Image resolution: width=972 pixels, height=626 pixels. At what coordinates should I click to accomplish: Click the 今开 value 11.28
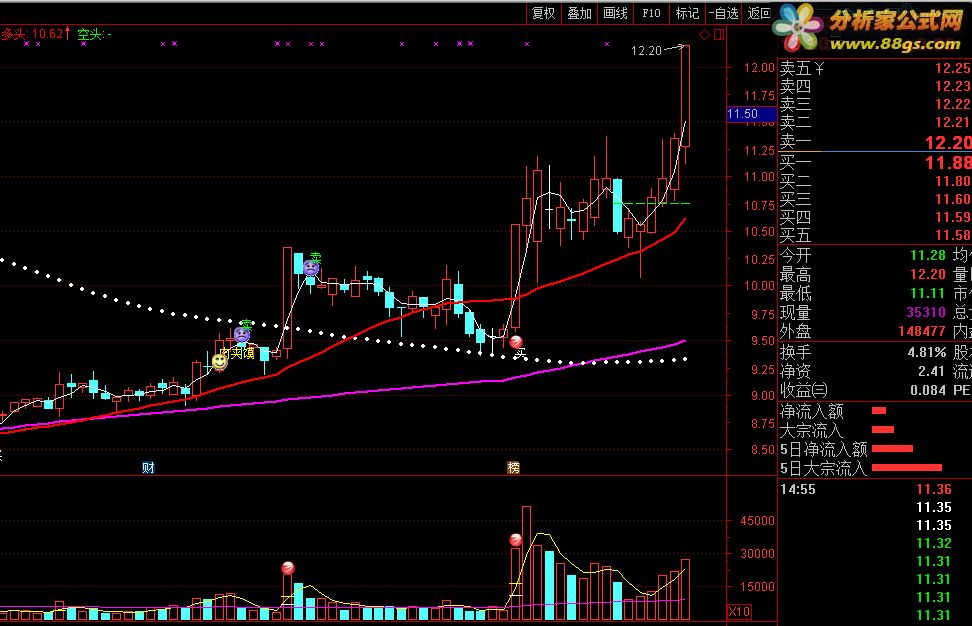point(928,255)
